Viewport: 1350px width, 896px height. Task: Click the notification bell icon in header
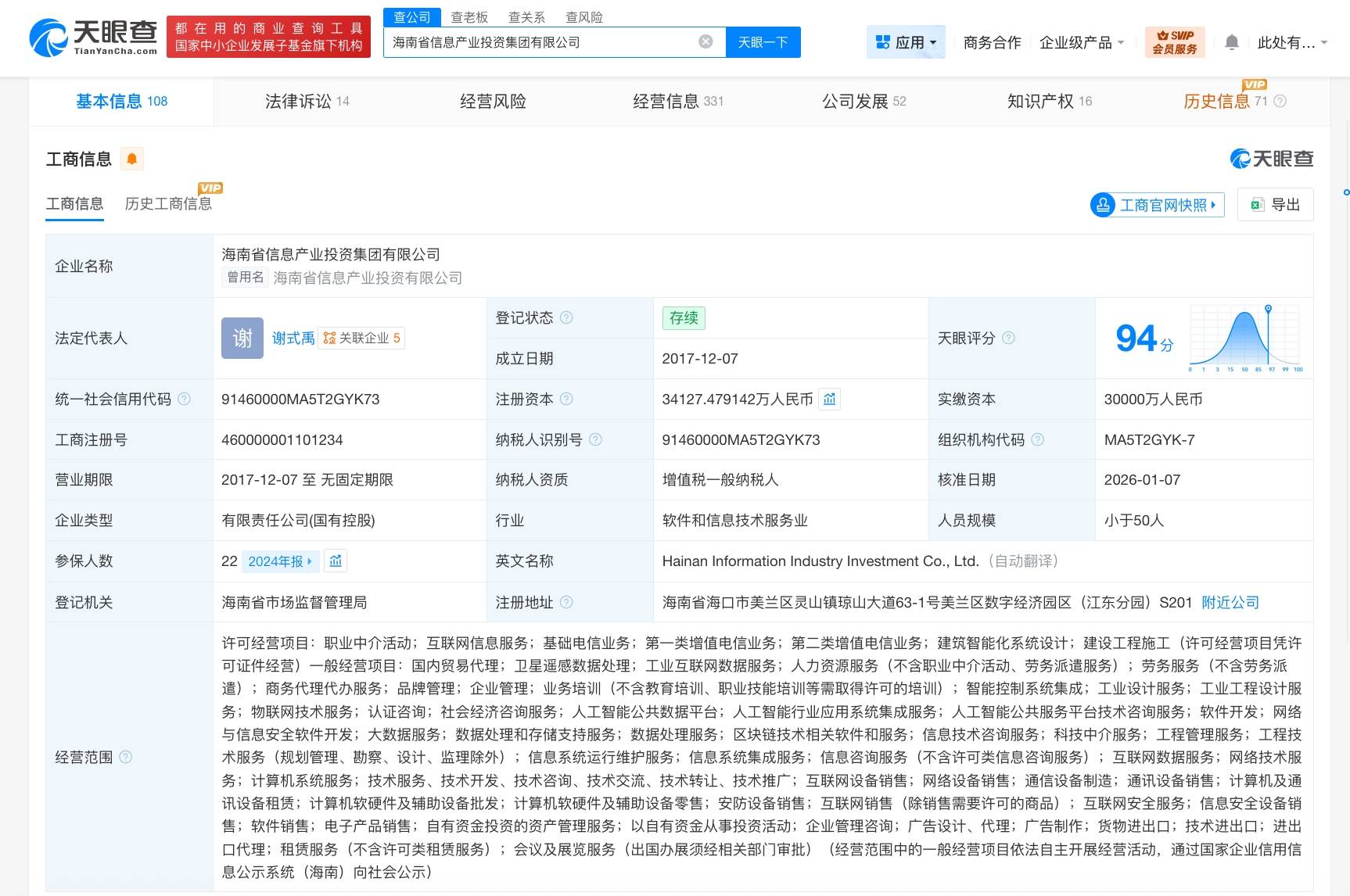coord(1231,42)
